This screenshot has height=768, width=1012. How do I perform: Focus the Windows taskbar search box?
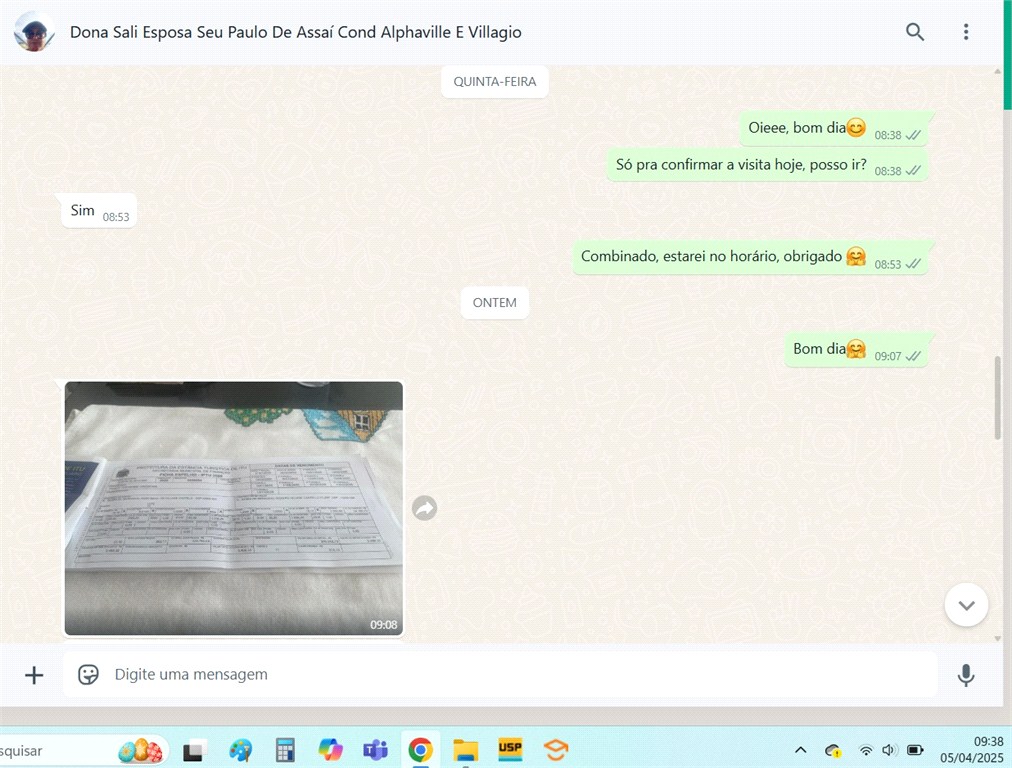pos(82,751)
